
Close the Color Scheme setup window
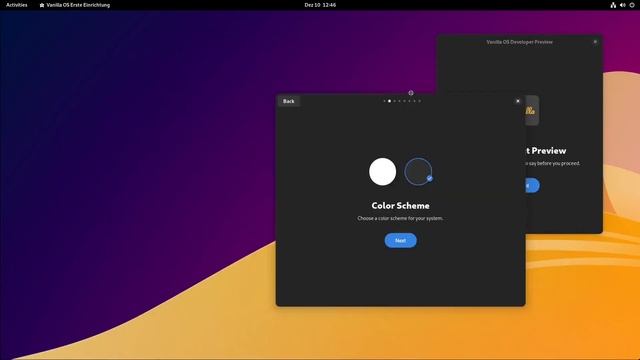(x=518, y=101)
